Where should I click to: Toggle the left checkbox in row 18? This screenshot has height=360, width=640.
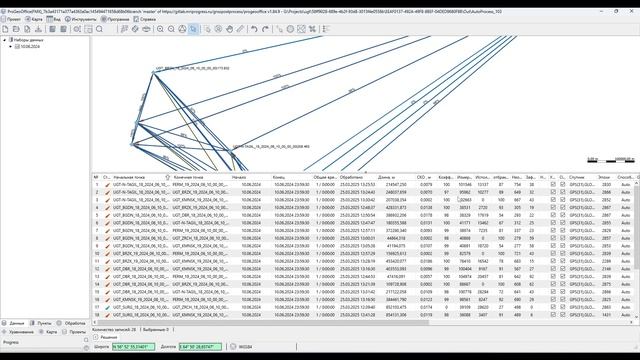(553, 315)
